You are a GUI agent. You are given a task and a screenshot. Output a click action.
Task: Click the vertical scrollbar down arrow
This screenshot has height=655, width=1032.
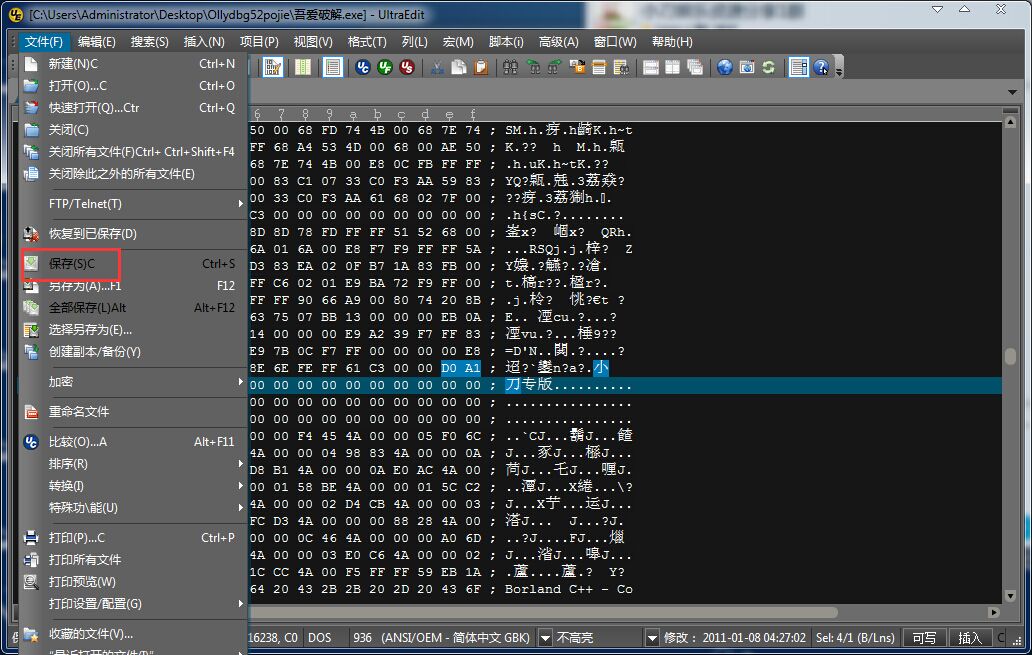coord(1010,596)
